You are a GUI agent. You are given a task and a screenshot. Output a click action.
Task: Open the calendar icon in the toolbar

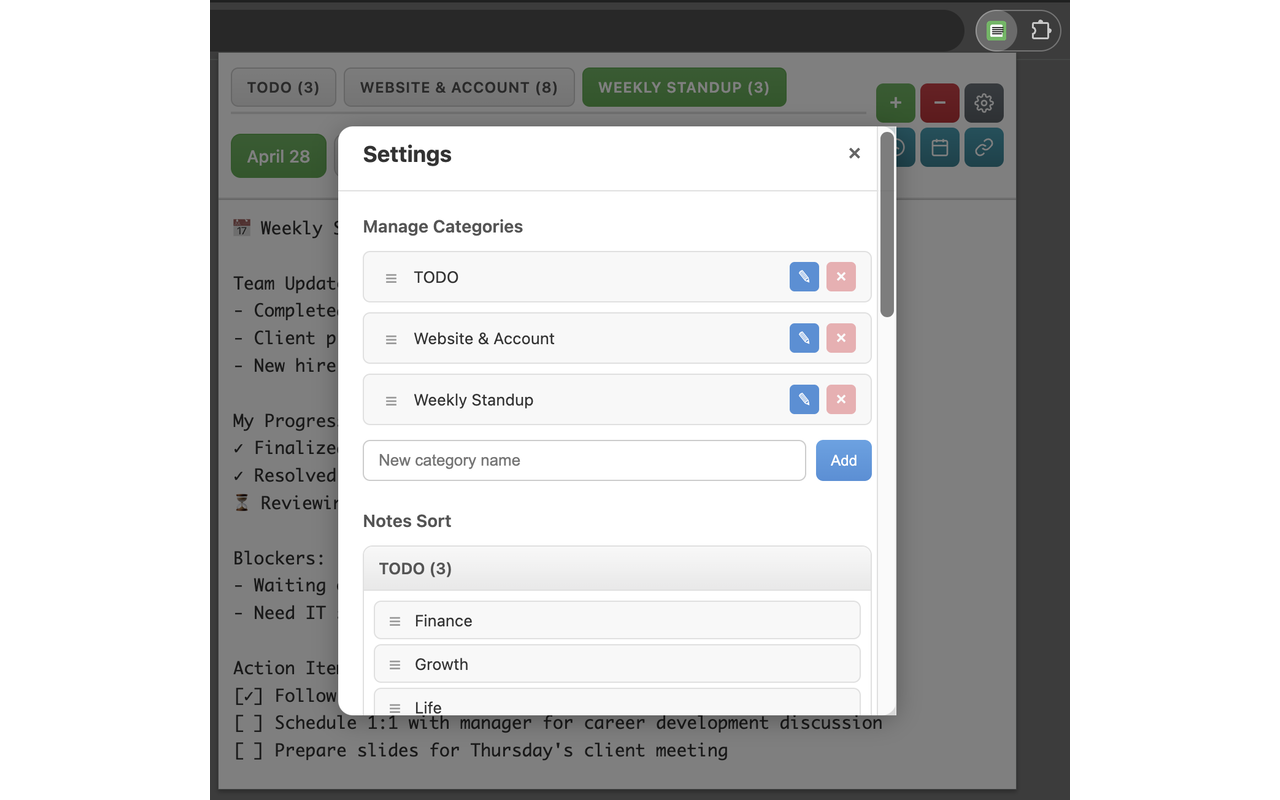click(939, 147)
